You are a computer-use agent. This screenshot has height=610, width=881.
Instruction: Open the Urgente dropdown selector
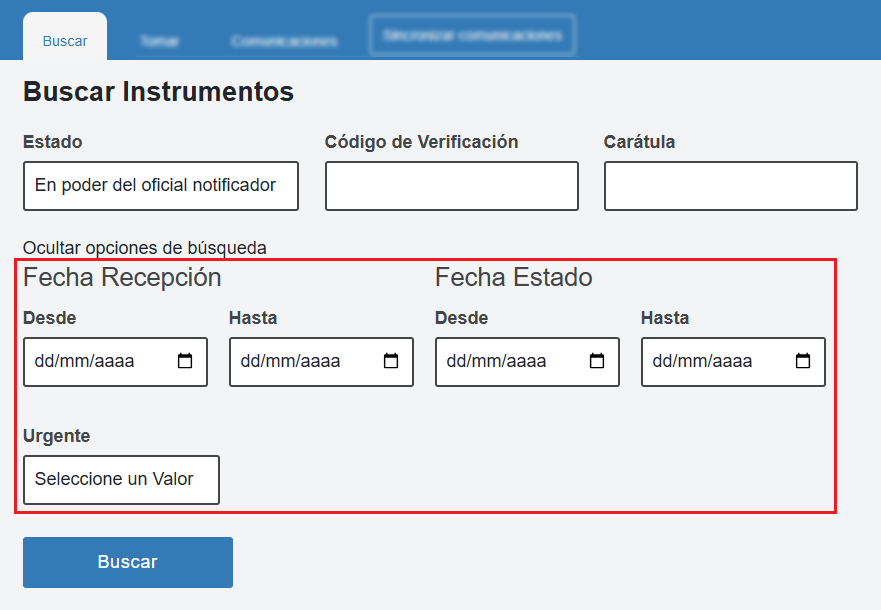pyautogui.click(x=121, y=480)
